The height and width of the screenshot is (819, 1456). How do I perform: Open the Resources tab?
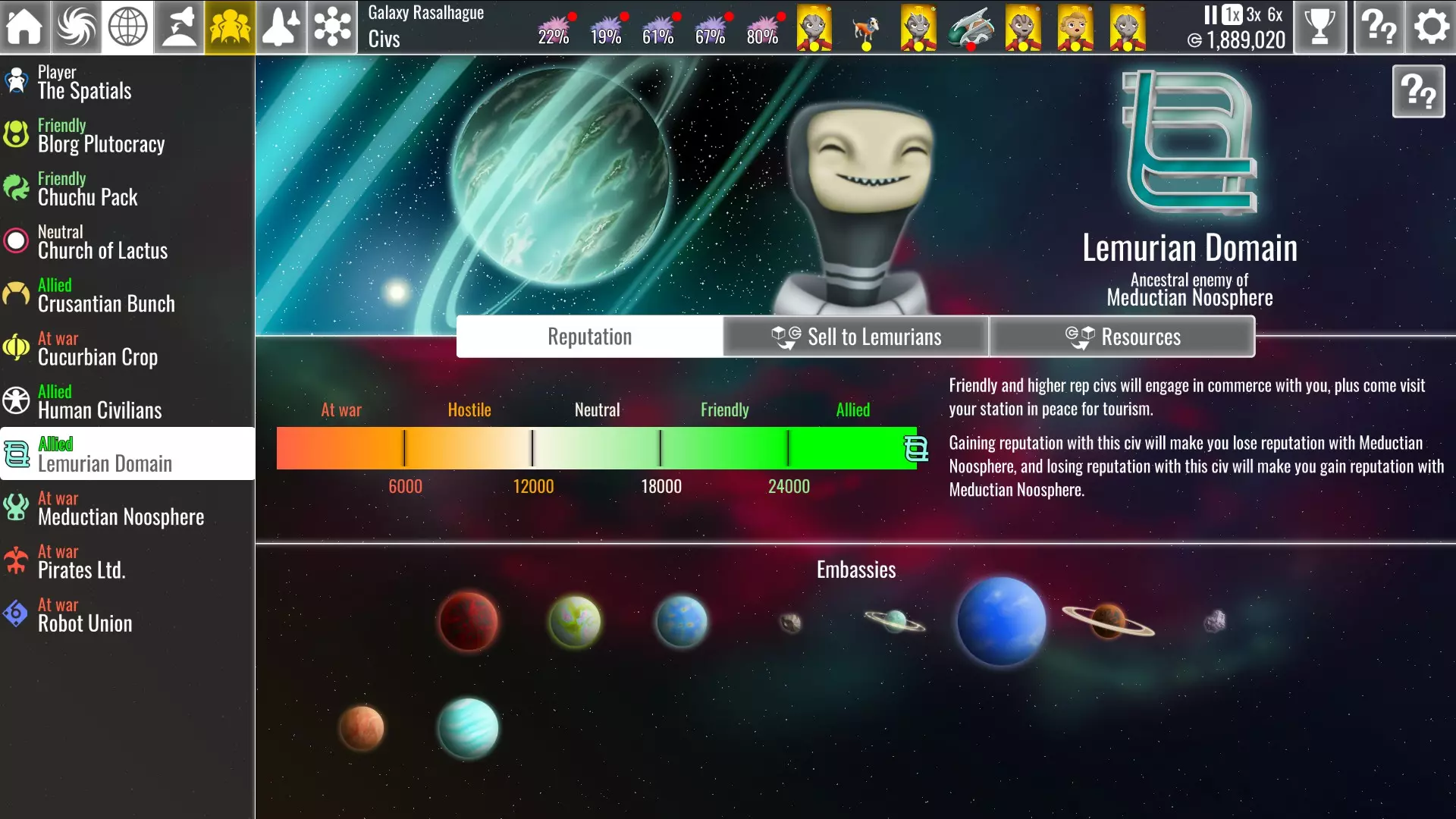pyautogui.click(x=1122, y=337)
